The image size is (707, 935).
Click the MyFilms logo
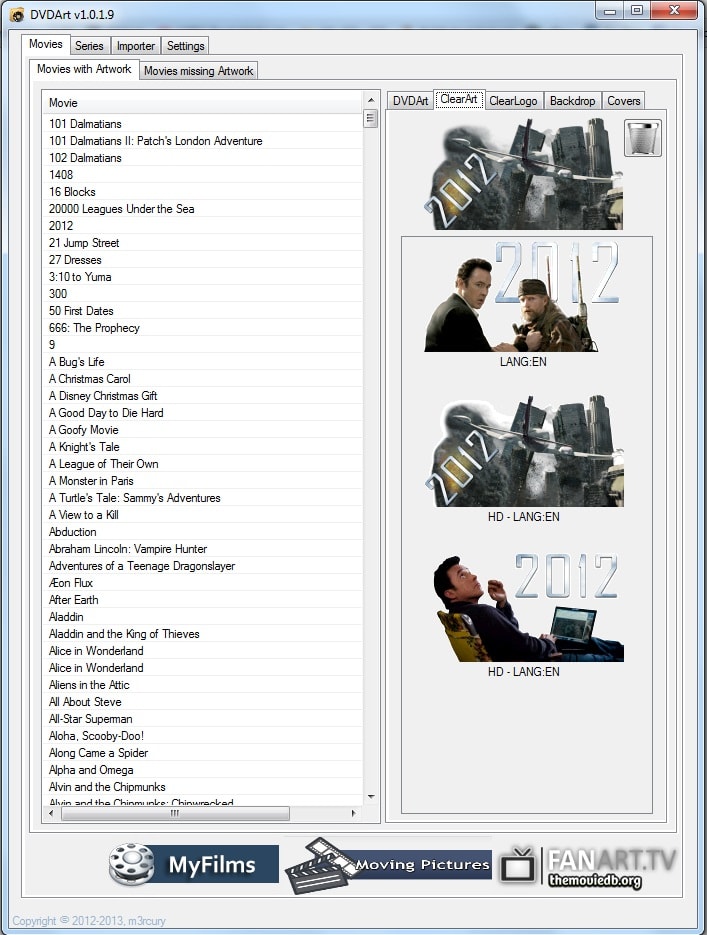(194, 863)
